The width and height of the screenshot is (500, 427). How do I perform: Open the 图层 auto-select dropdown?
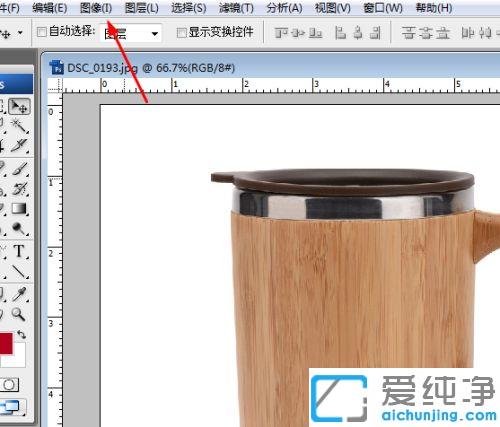pos(131,33)
